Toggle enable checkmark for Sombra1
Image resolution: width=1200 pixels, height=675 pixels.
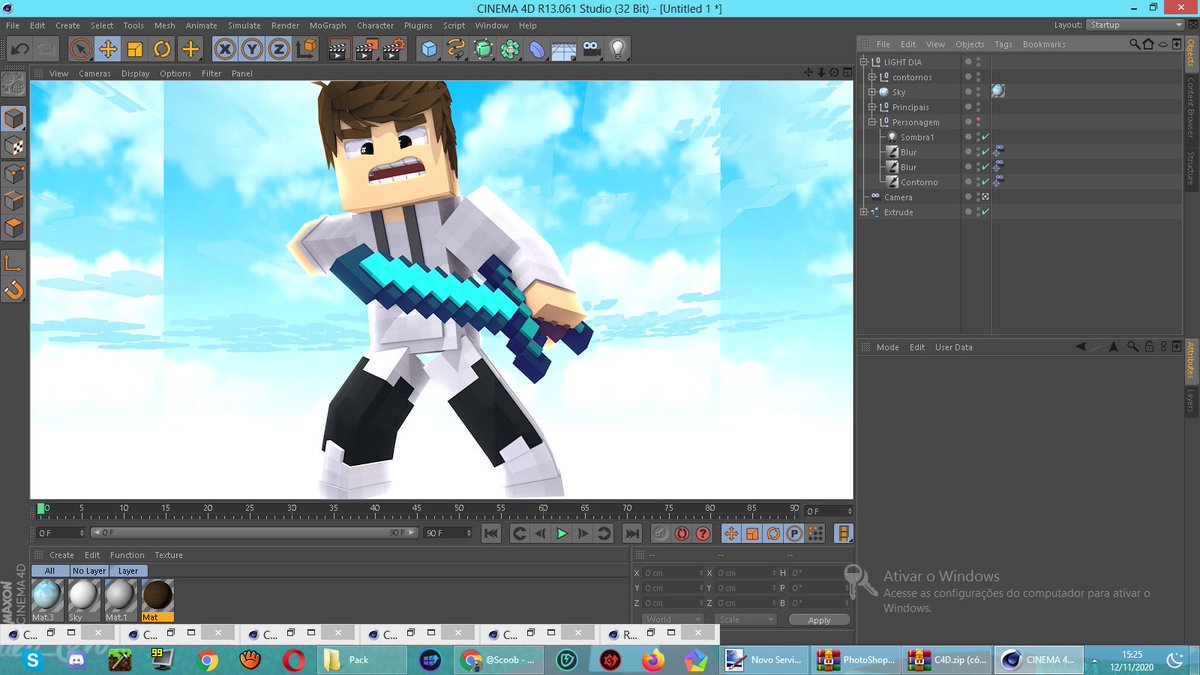coord(986,137)
